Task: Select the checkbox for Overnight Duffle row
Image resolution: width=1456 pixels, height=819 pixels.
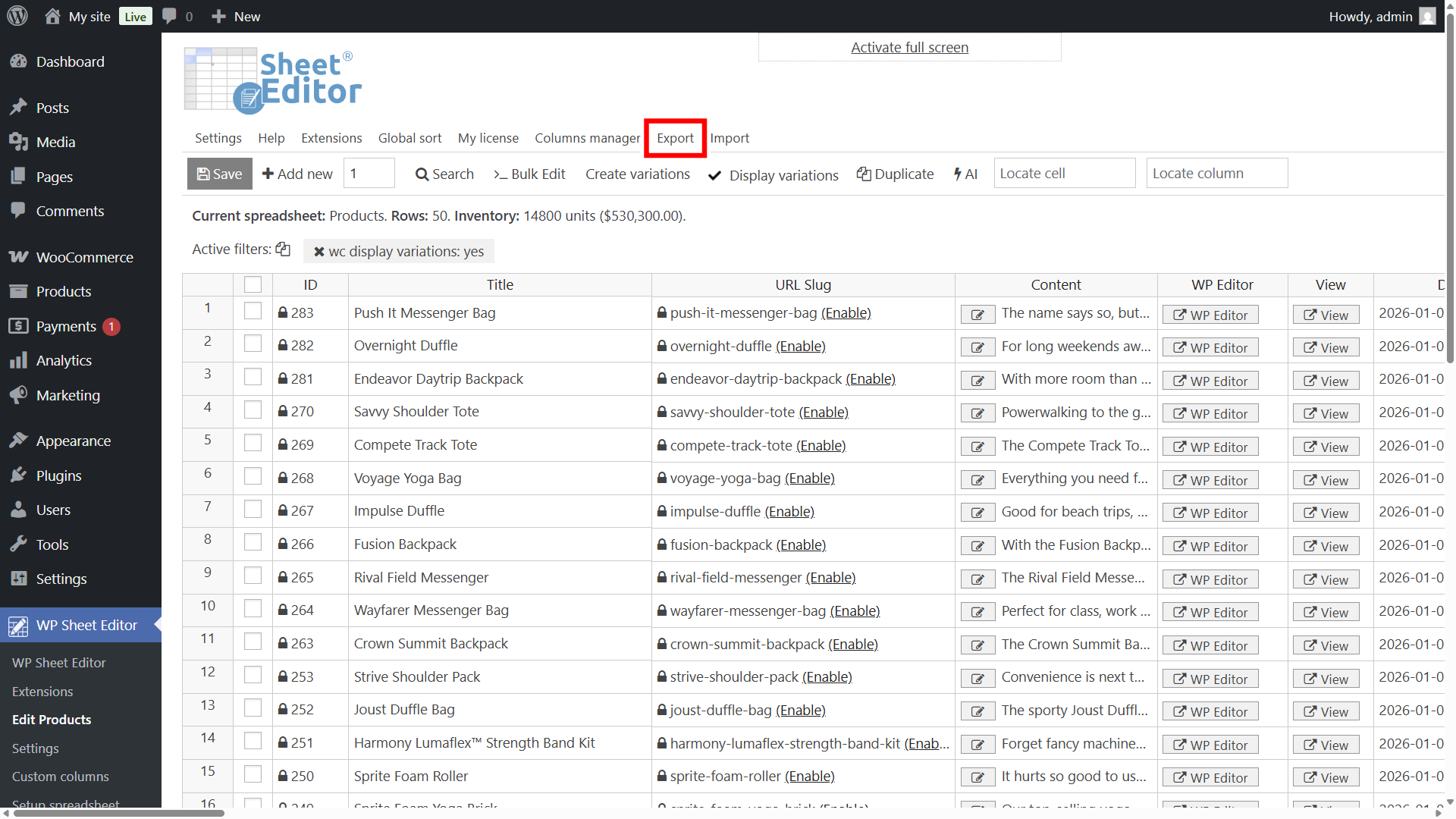Action: coord(253,344)
